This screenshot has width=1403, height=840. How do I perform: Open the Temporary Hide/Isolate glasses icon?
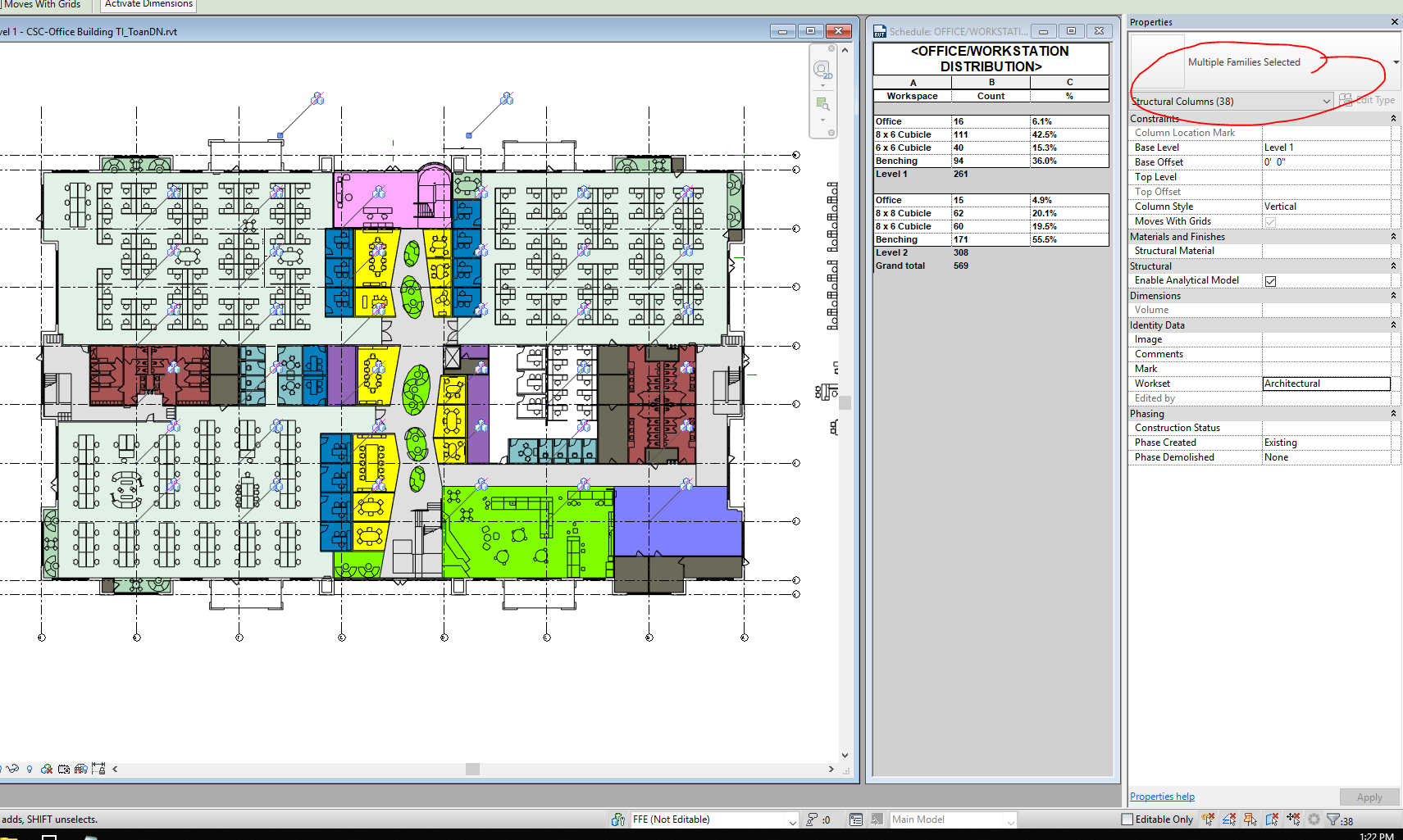[13, 770]
